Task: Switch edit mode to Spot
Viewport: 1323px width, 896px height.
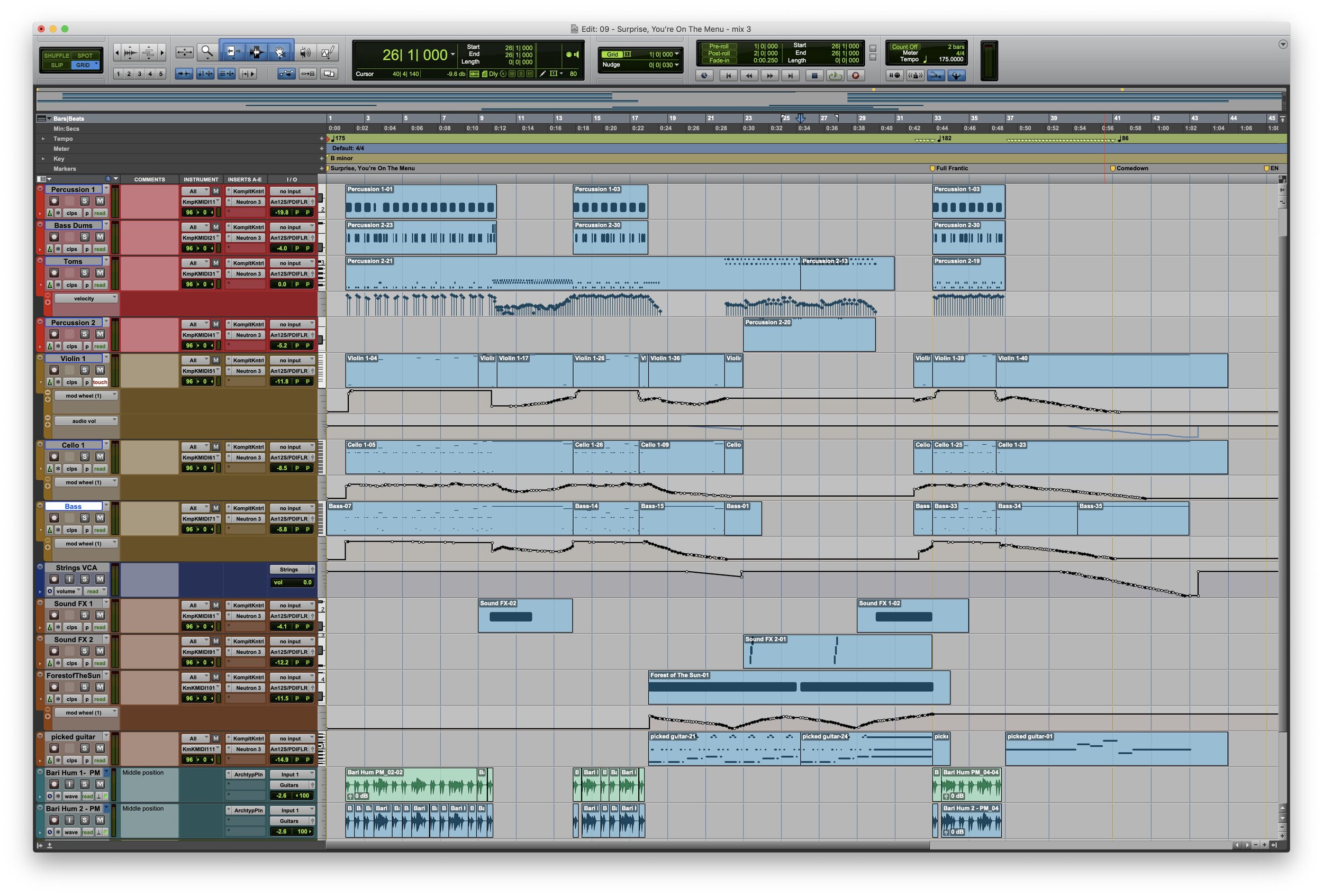Action: (x=85, y=56)
